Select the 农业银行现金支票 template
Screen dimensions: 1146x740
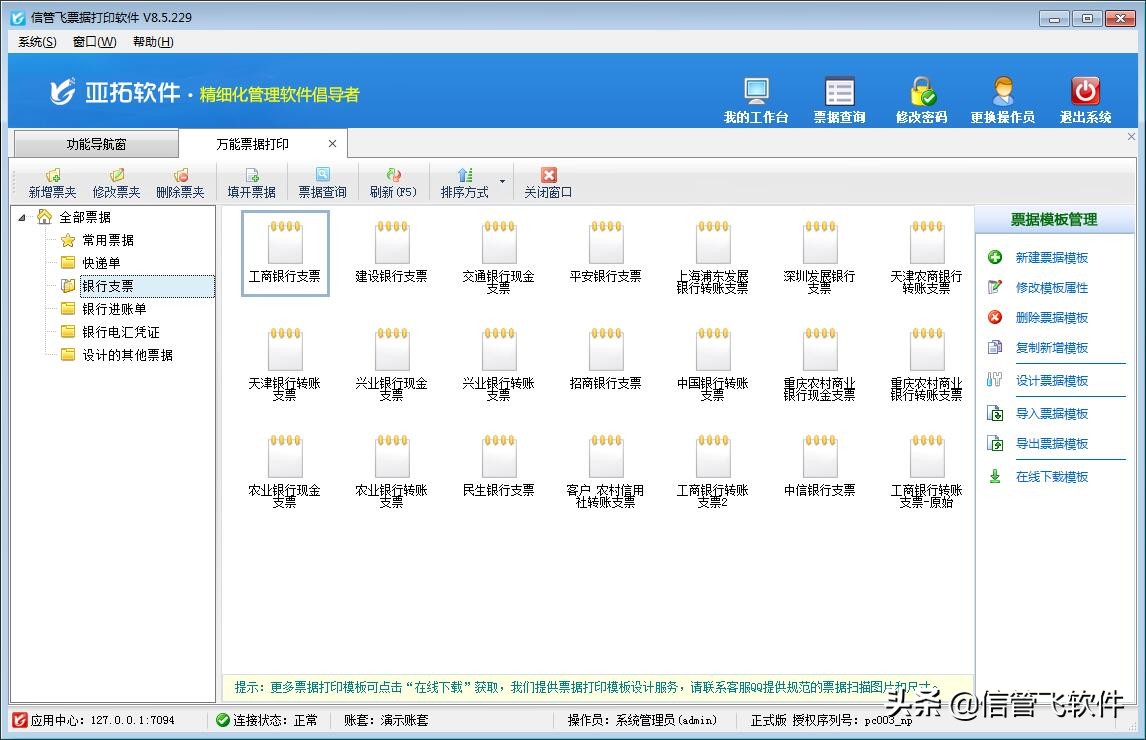tap(285, 470)
